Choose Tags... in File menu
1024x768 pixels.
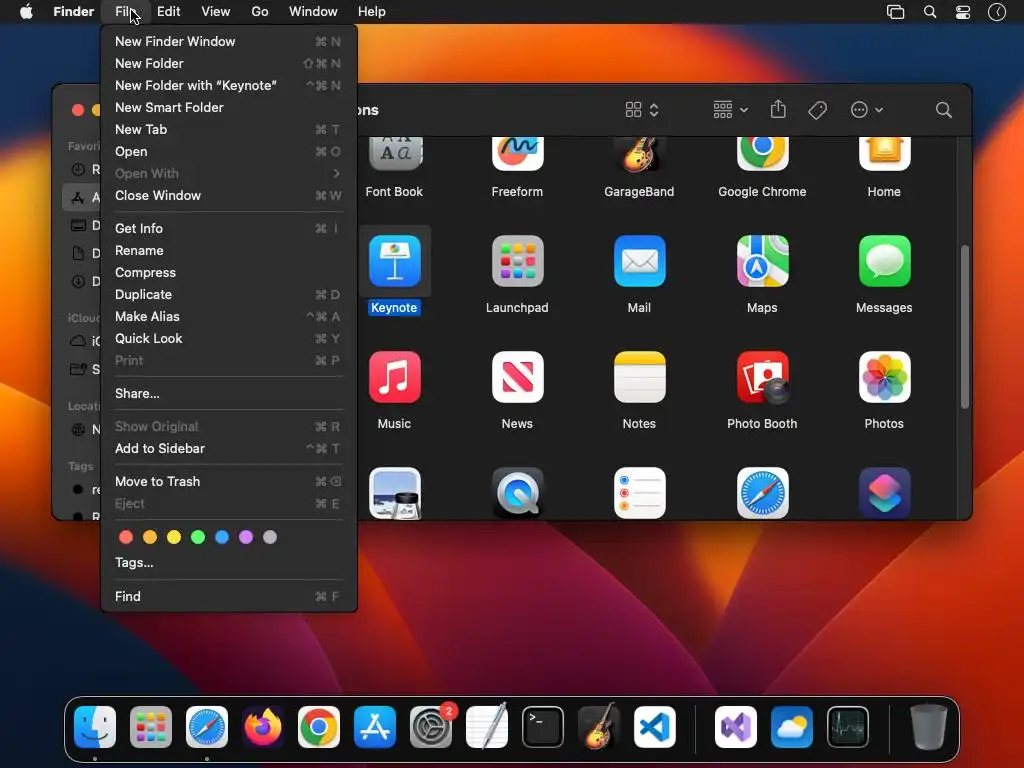click(228, 562)
